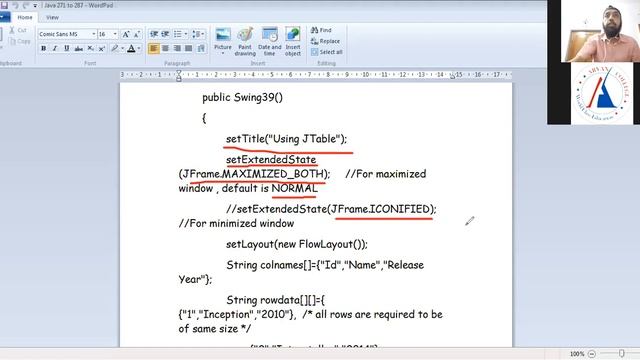640x360 pixels.
Task: Click the zoom out minus button
Action: [x=591, y=354]
